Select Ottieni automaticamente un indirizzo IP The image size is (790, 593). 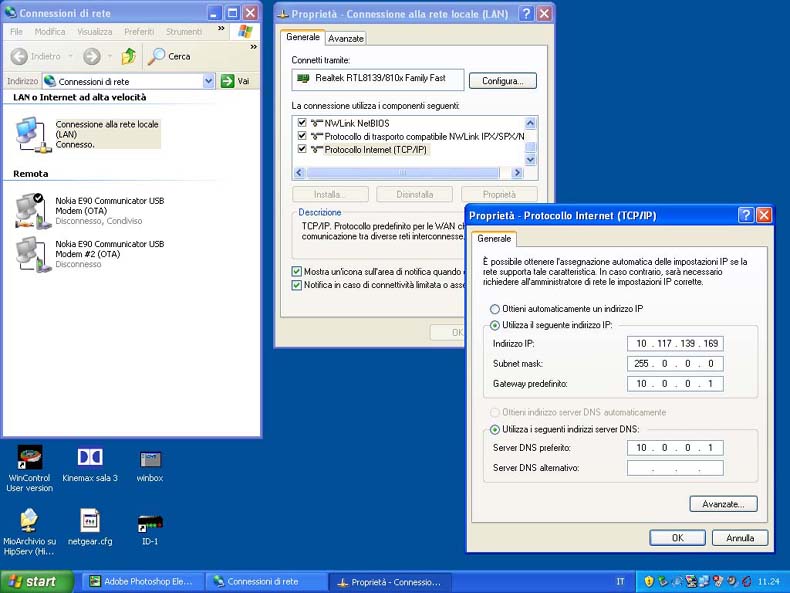495,309
